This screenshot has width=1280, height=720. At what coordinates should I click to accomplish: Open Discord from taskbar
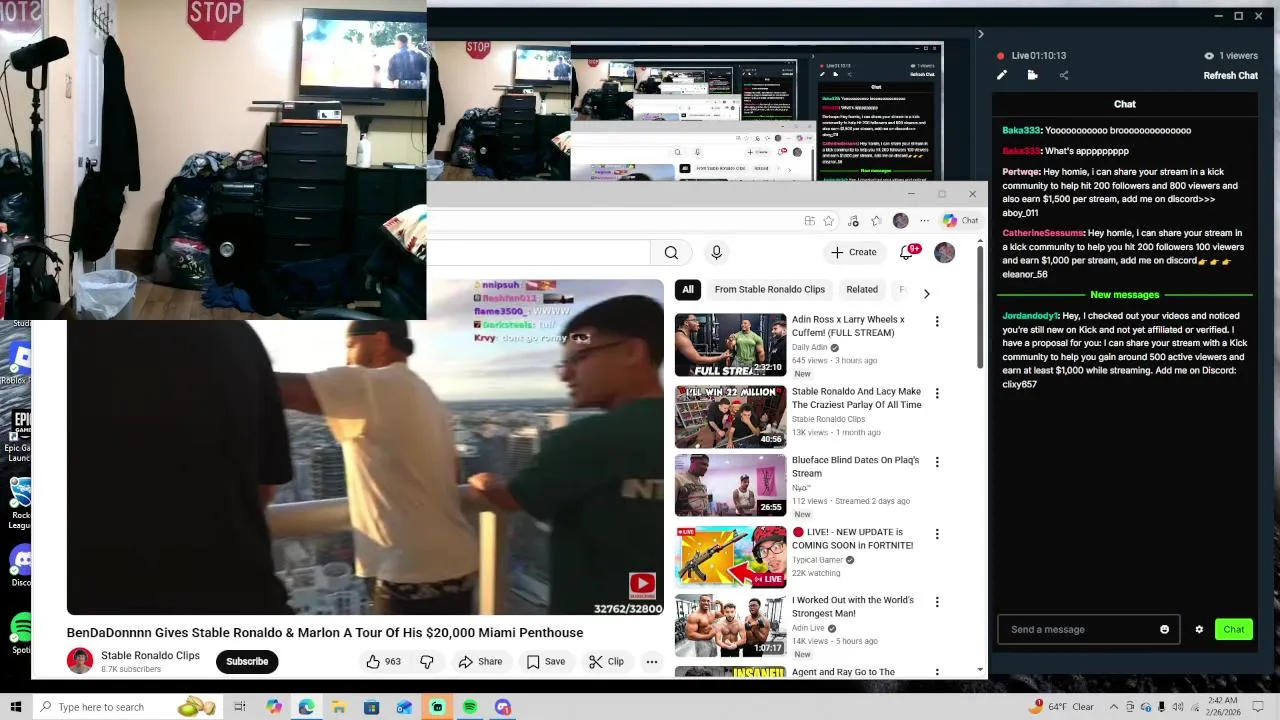pos(503,707)
